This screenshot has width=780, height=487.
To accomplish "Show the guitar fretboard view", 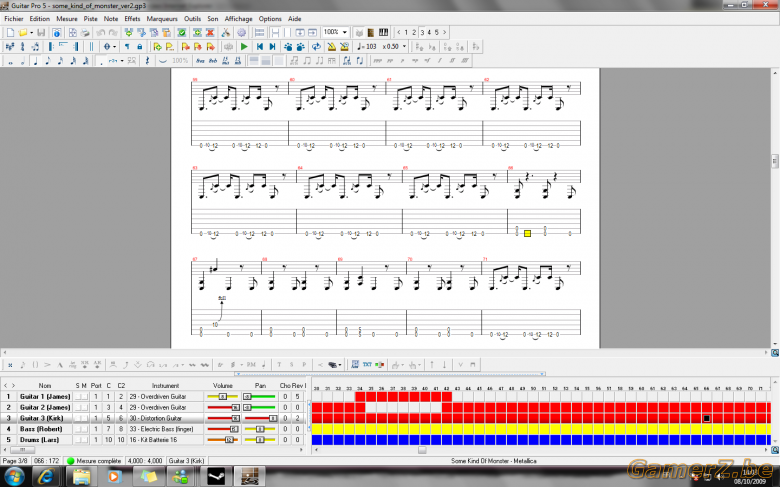I will coord(371,32).
